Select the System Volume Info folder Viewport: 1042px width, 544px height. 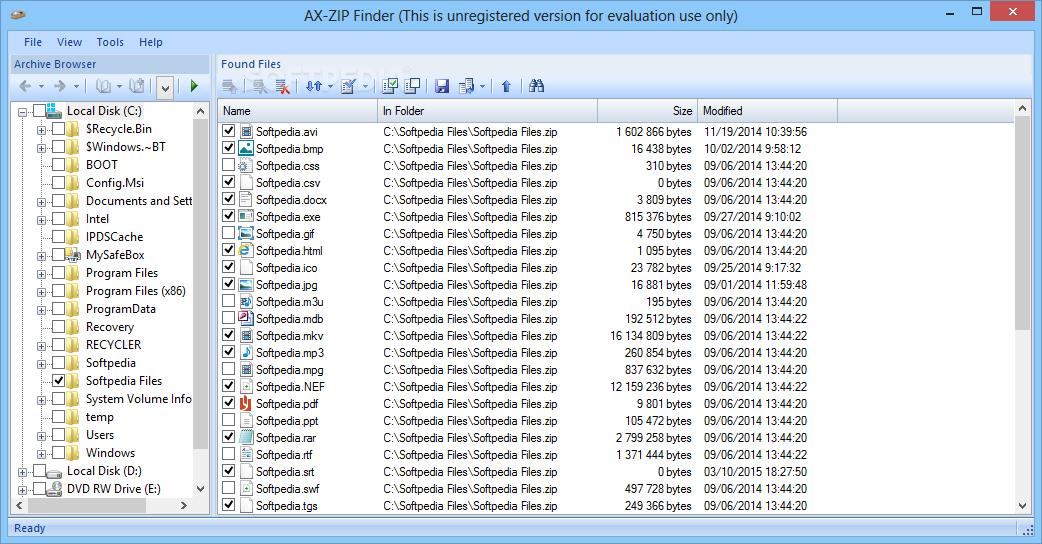138,399
